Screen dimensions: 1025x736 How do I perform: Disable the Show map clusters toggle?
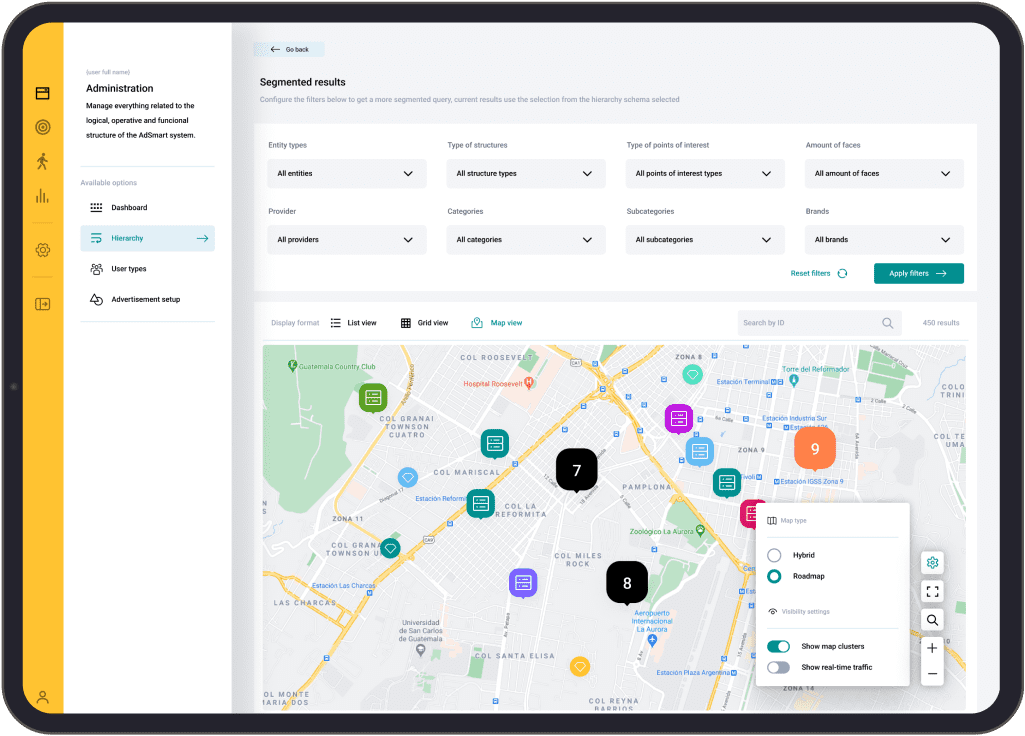coord(778,646)
